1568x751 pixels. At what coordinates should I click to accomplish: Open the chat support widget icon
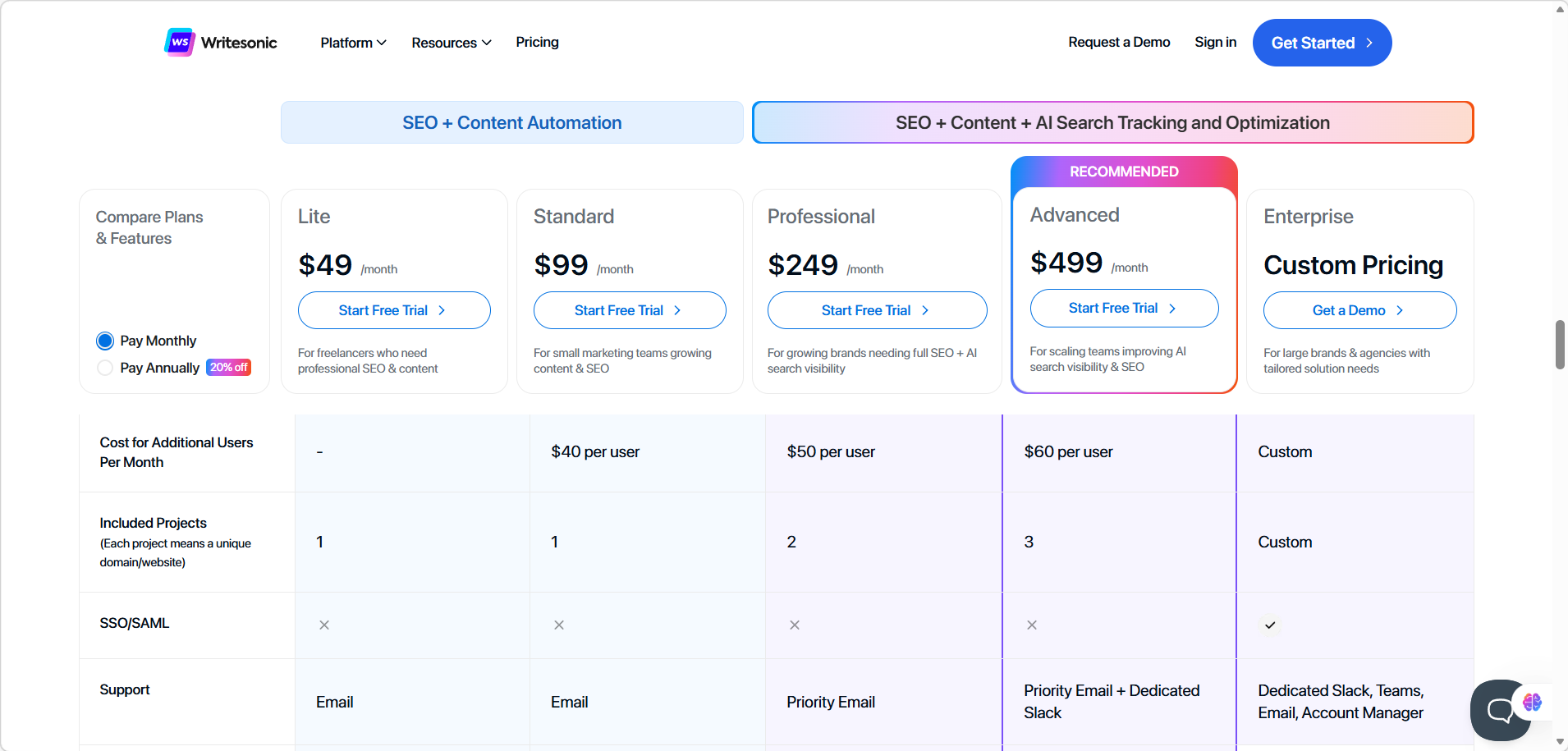pos(1498,710)
